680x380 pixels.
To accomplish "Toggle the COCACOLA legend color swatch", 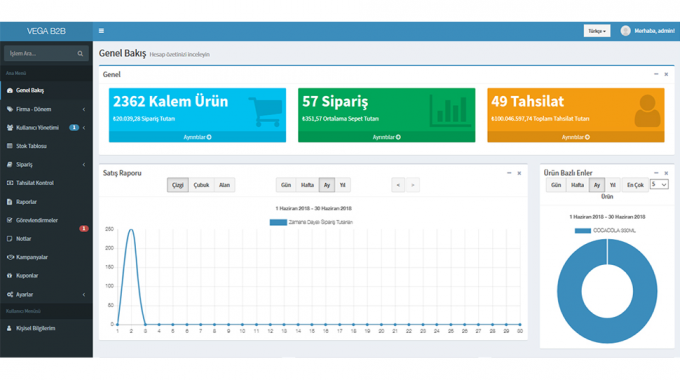I will pyautogui.click(x=582, y=230).
